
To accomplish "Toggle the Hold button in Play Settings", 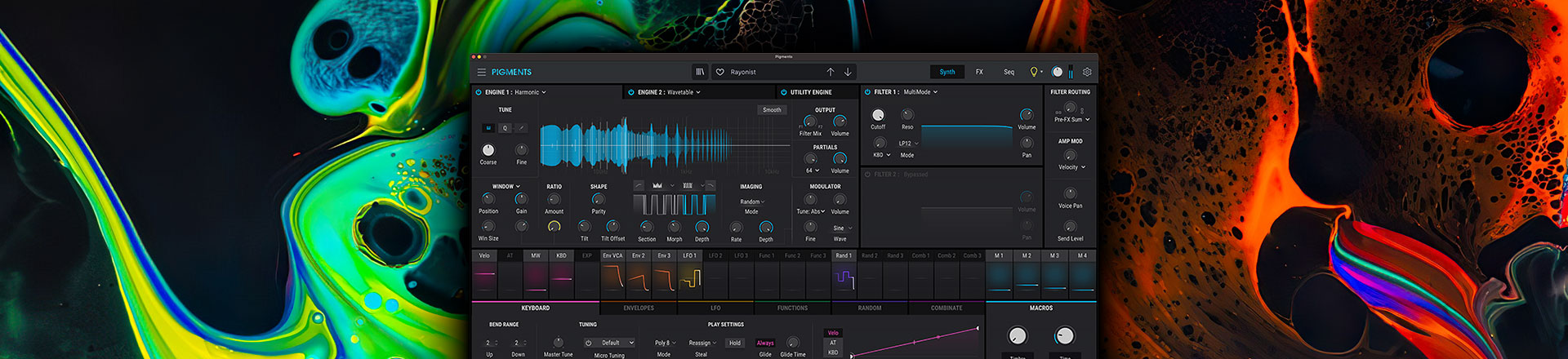I will coord(735,343).
